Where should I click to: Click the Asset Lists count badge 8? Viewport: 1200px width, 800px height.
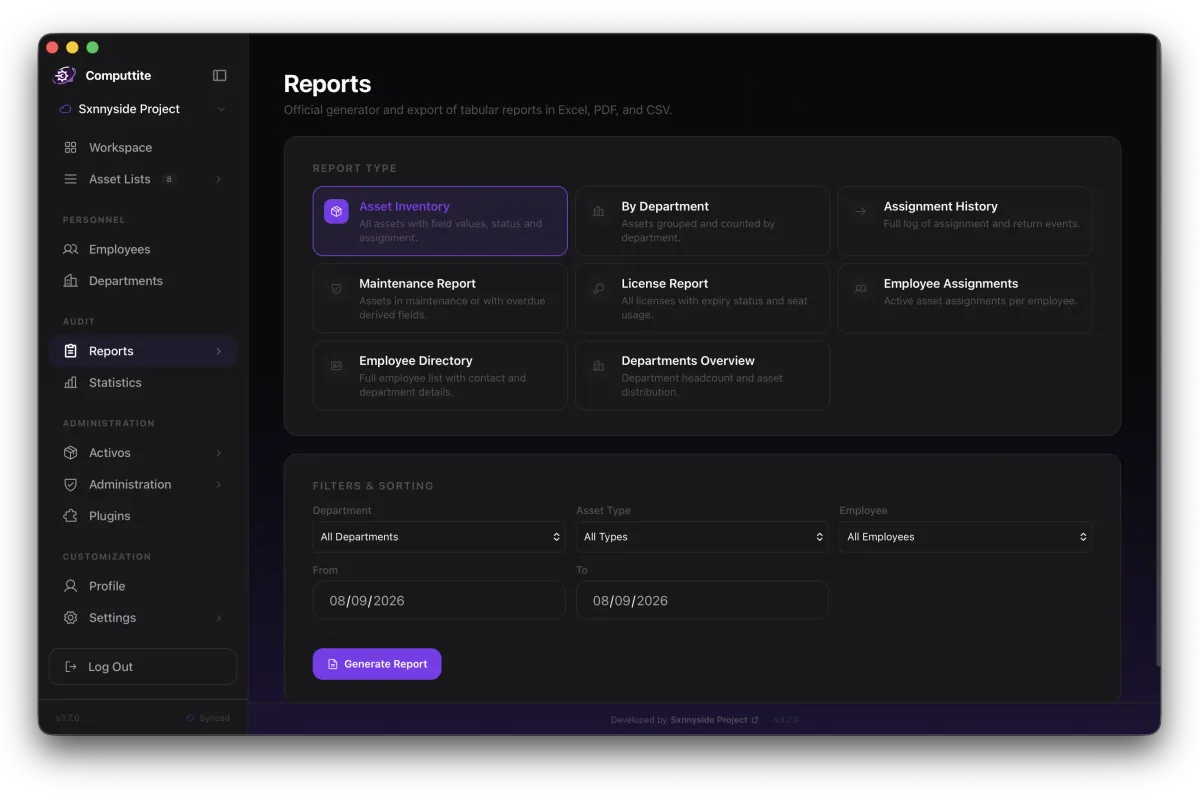(x=169, y=179)
